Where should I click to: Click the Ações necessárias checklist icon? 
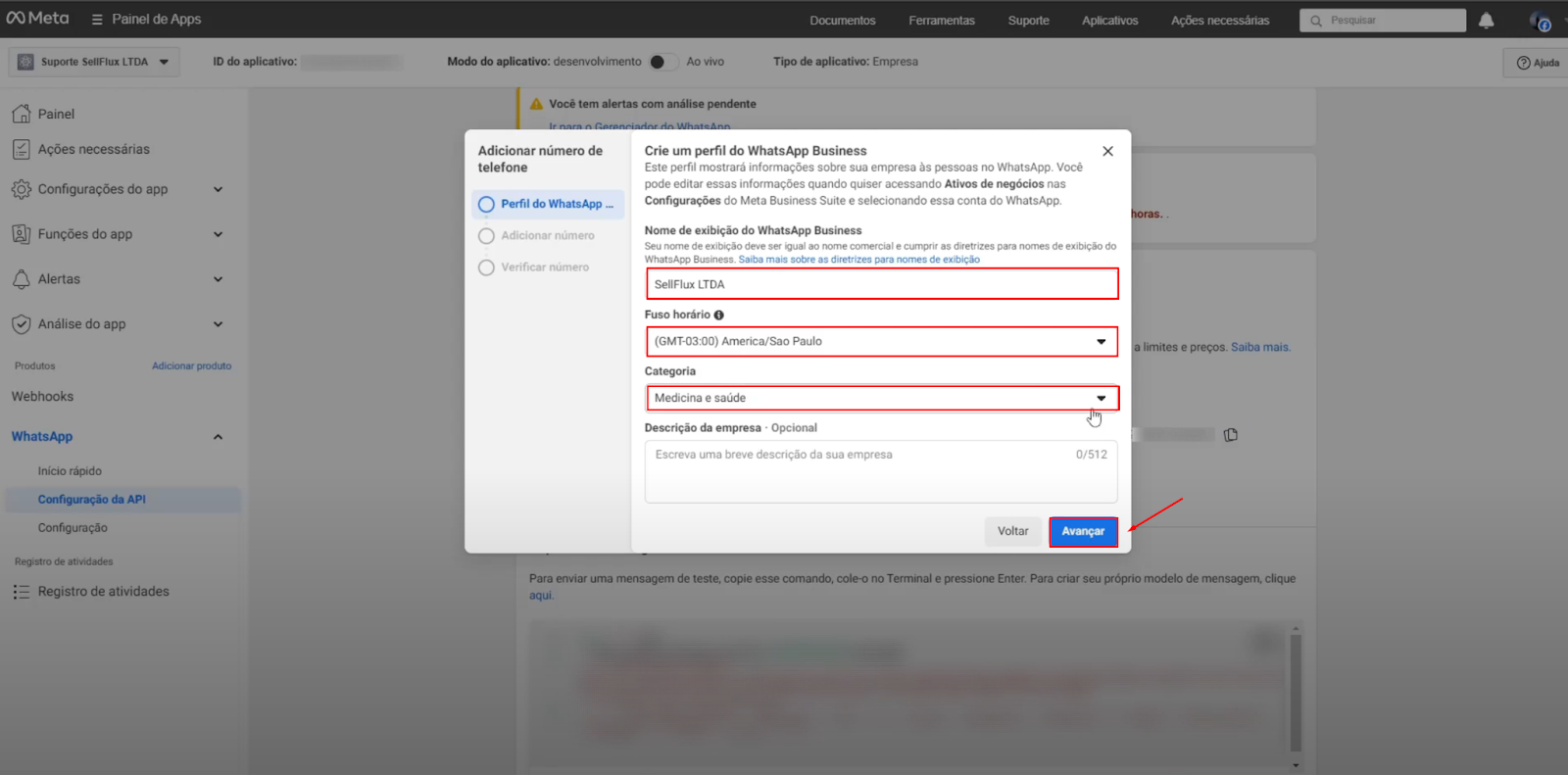21,150
